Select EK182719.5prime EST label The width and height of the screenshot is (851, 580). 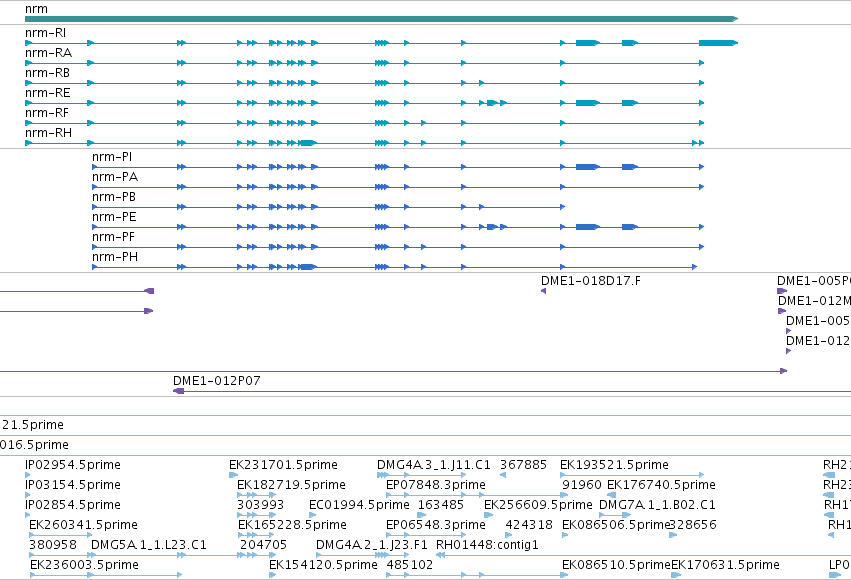pyautogui.click(x=291, y=486)
